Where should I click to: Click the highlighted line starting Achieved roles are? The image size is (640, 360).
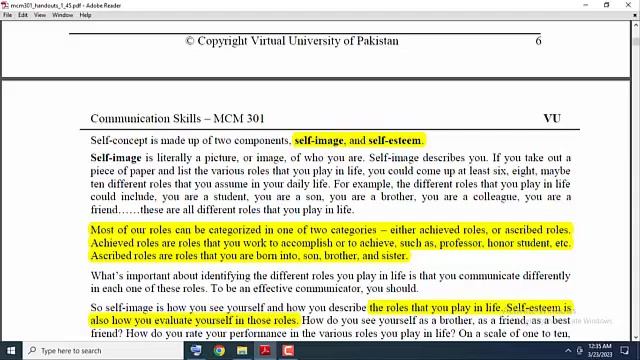point(330,243)
